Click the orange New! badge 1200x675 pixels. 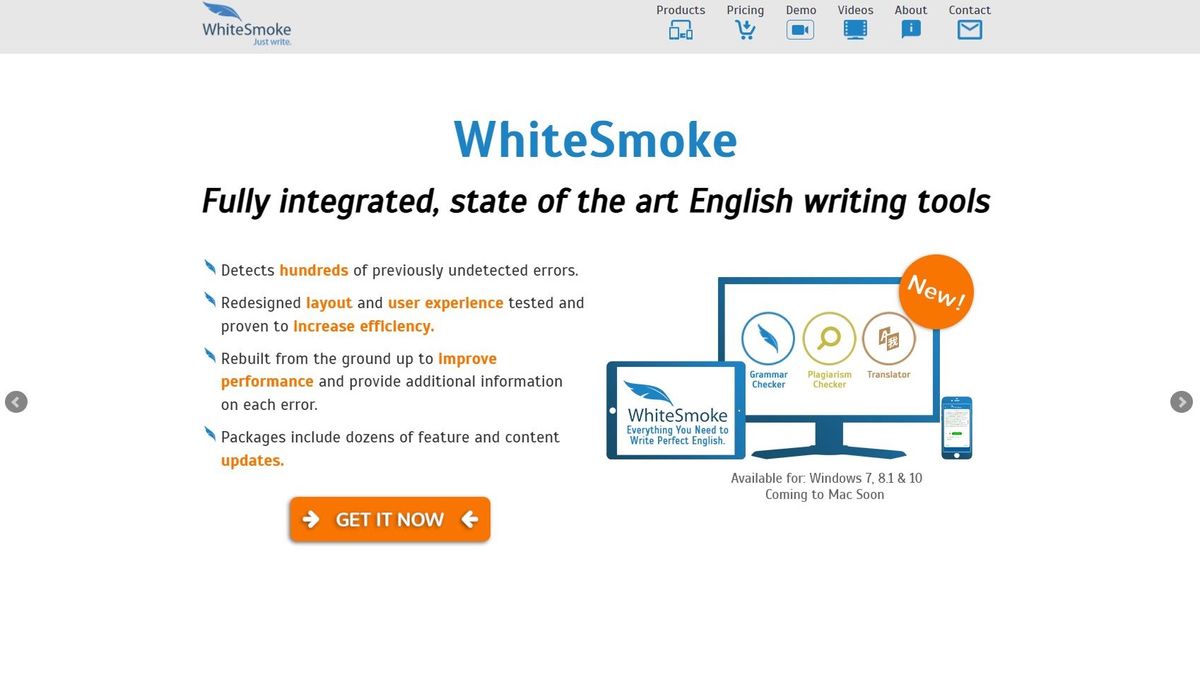click(936, 291)
